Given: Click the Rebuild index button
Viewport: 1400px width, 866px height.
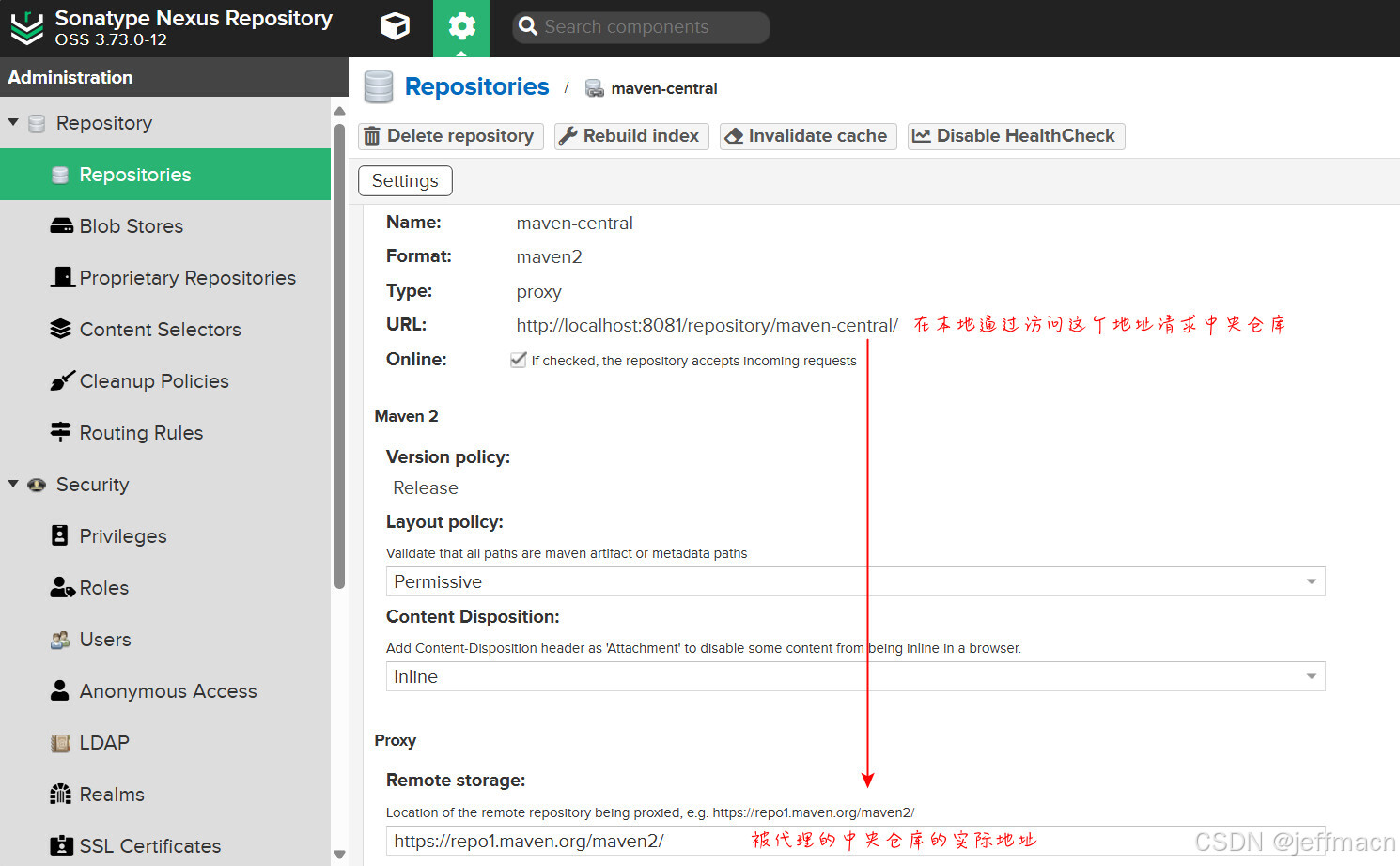Looking at the screenshot, I should [x=631, y=136].
